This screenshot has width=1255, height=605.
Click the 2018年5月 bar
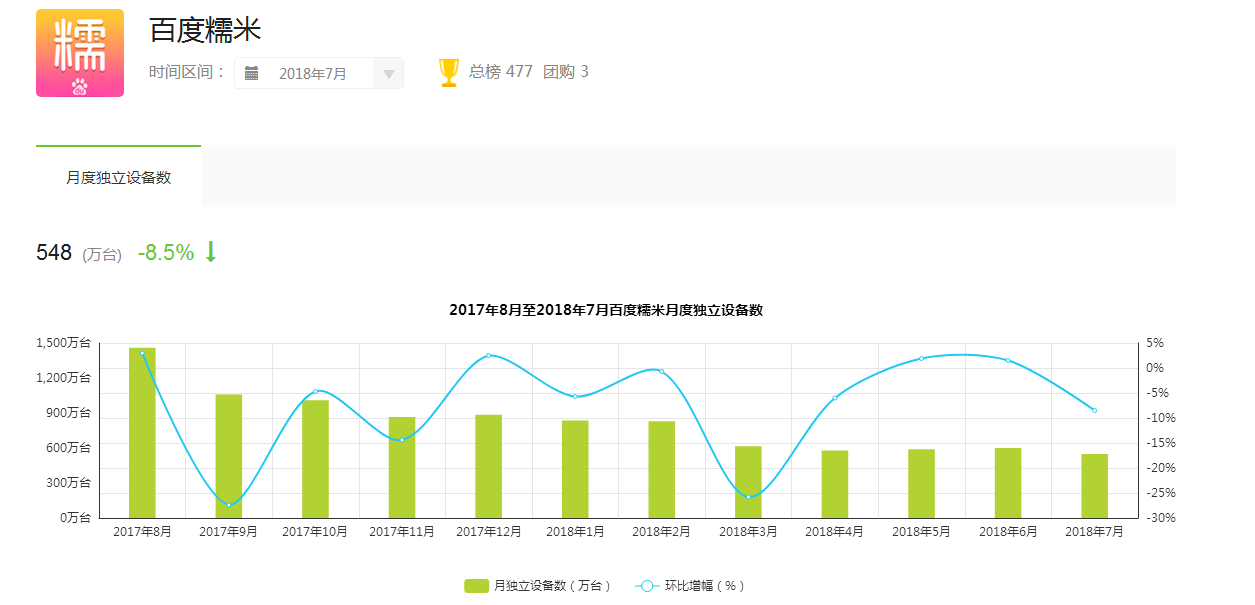(921, 483)
